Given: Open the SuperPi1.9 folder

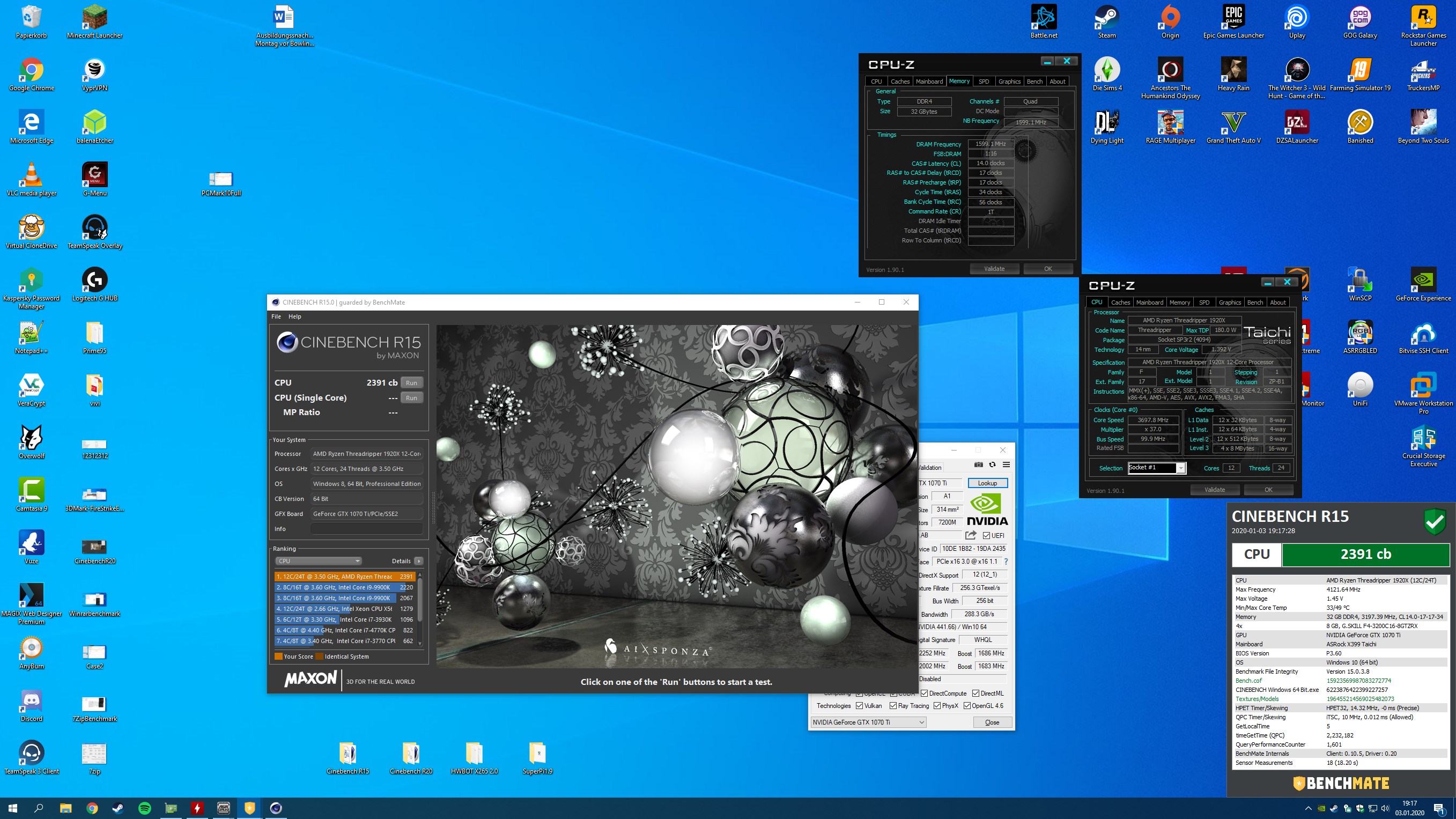Looking at the screenshot, I should (537, 758).
